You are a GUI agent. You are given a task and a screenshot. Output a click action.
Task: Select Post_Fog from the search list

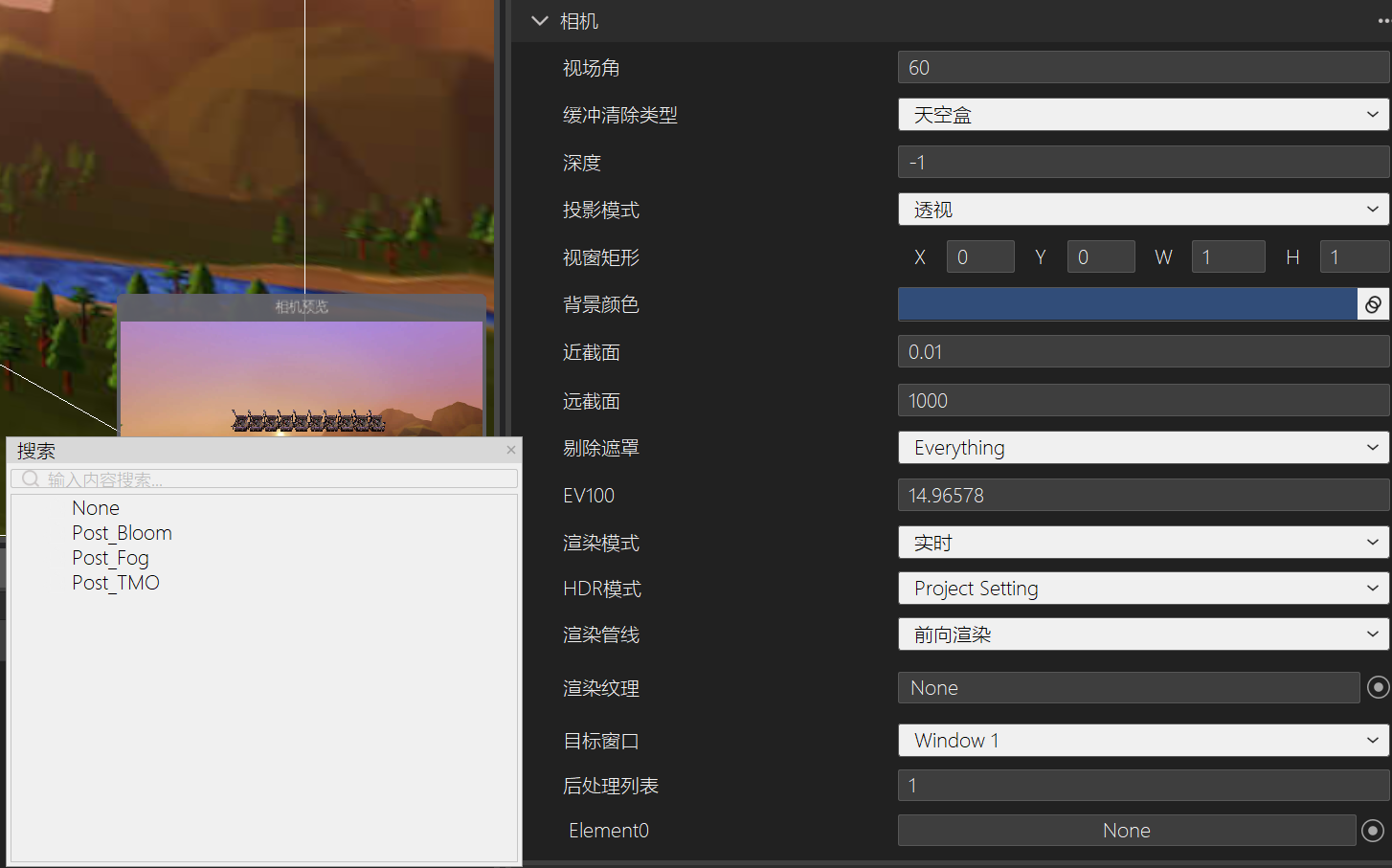tap(110, 558)
